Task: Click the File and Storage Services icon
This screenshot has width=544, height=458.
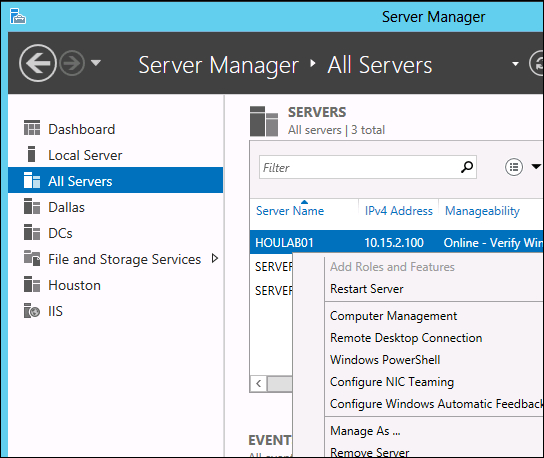Action: pos(32,258)
